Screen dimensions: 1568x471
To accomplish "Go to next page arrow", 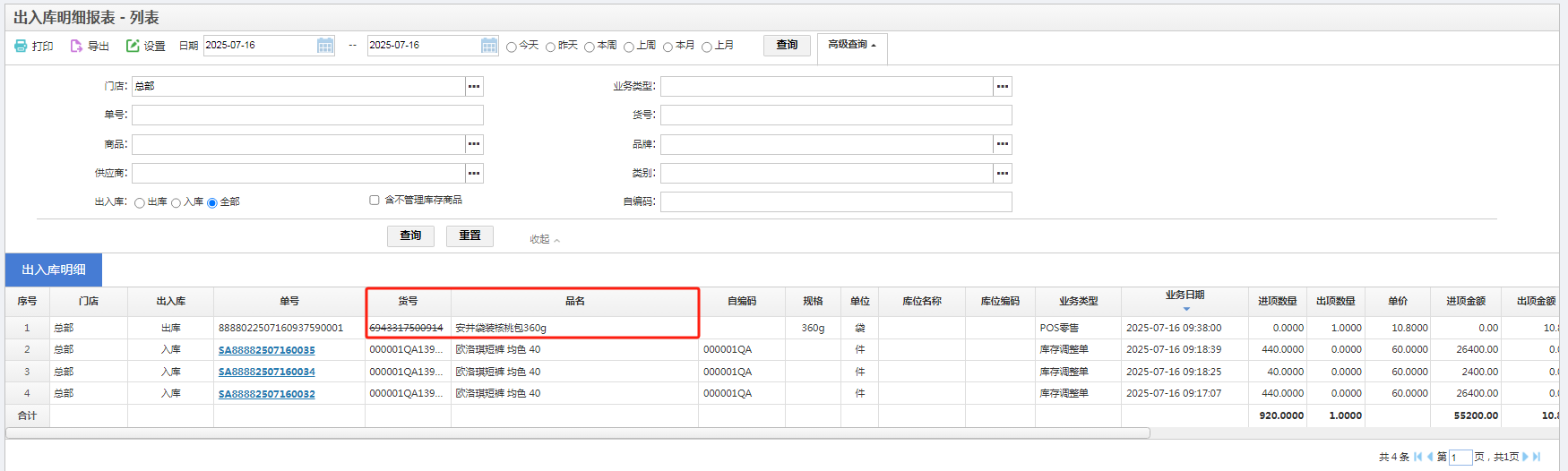I will click(1525, 457).
